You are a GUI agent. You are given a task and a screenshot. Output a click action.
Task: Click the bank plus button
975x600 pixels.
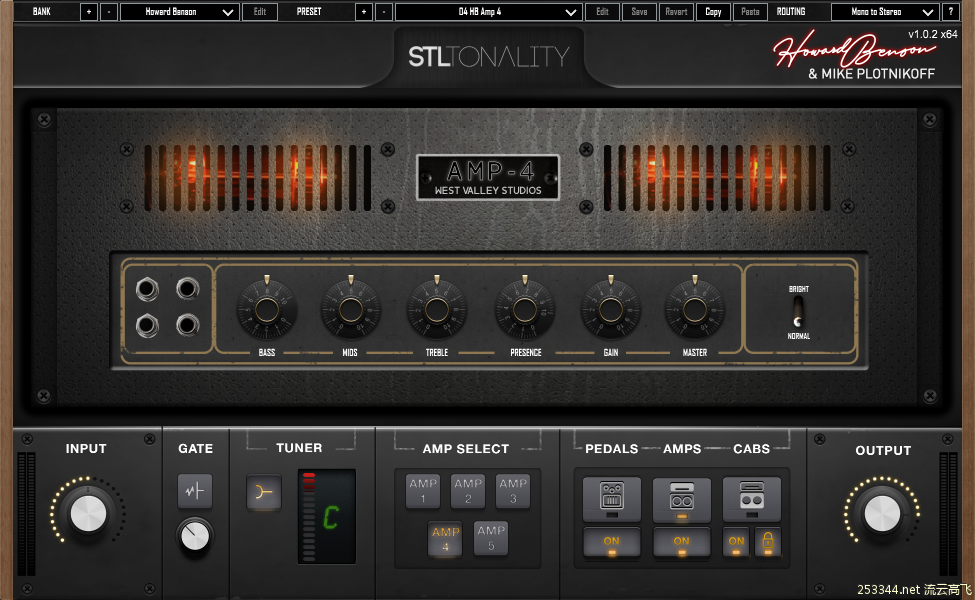[88, 11]
